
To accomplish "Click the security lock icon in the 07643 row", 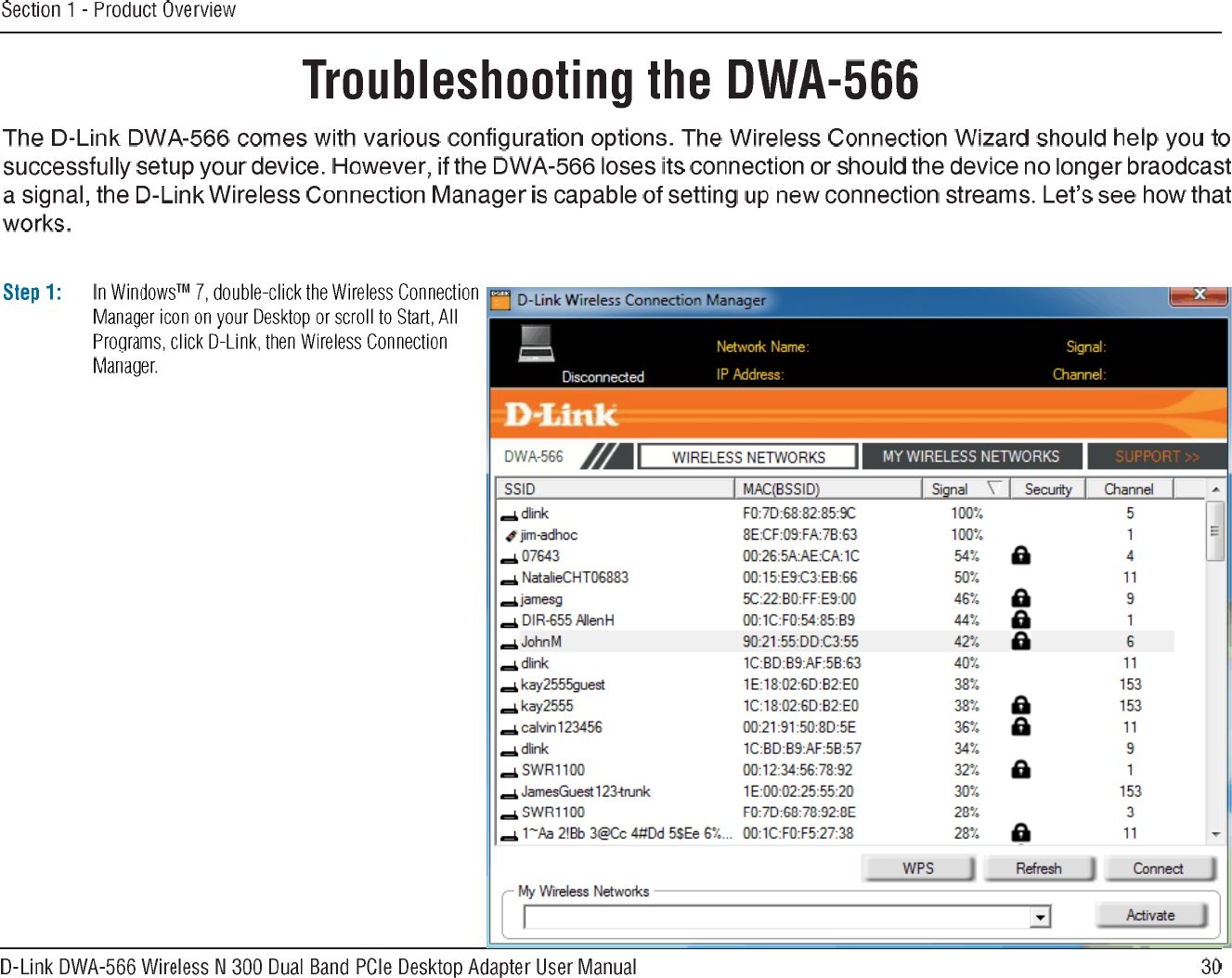I will tap(1020, 555).
